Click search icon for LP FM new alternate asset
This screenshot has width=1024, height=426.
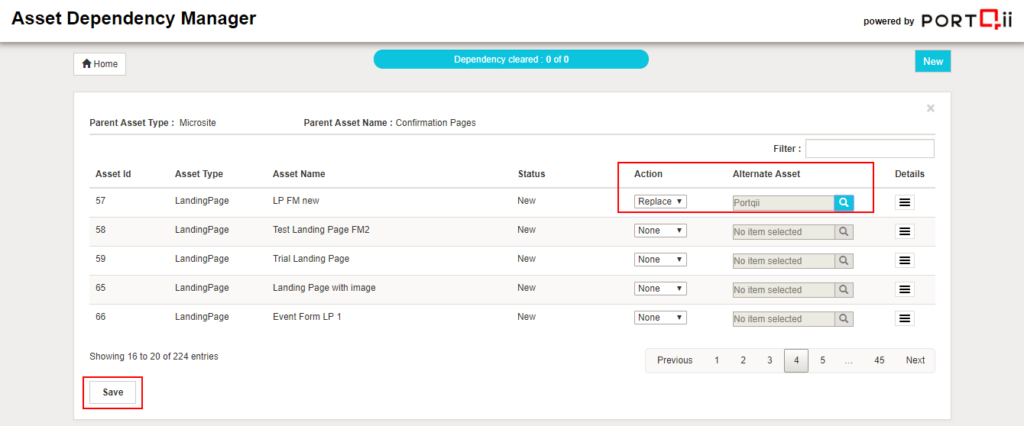tap(844, 202)
